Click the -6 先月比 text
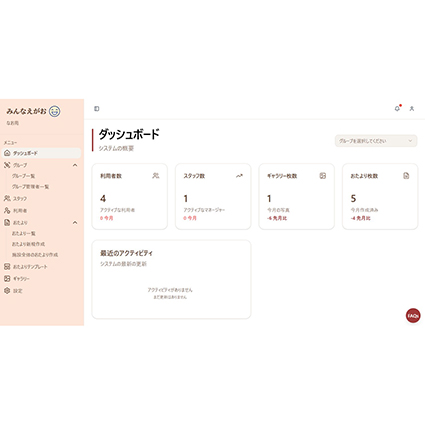The width and height of the screenshot is (425, 425). pos(277,218)
